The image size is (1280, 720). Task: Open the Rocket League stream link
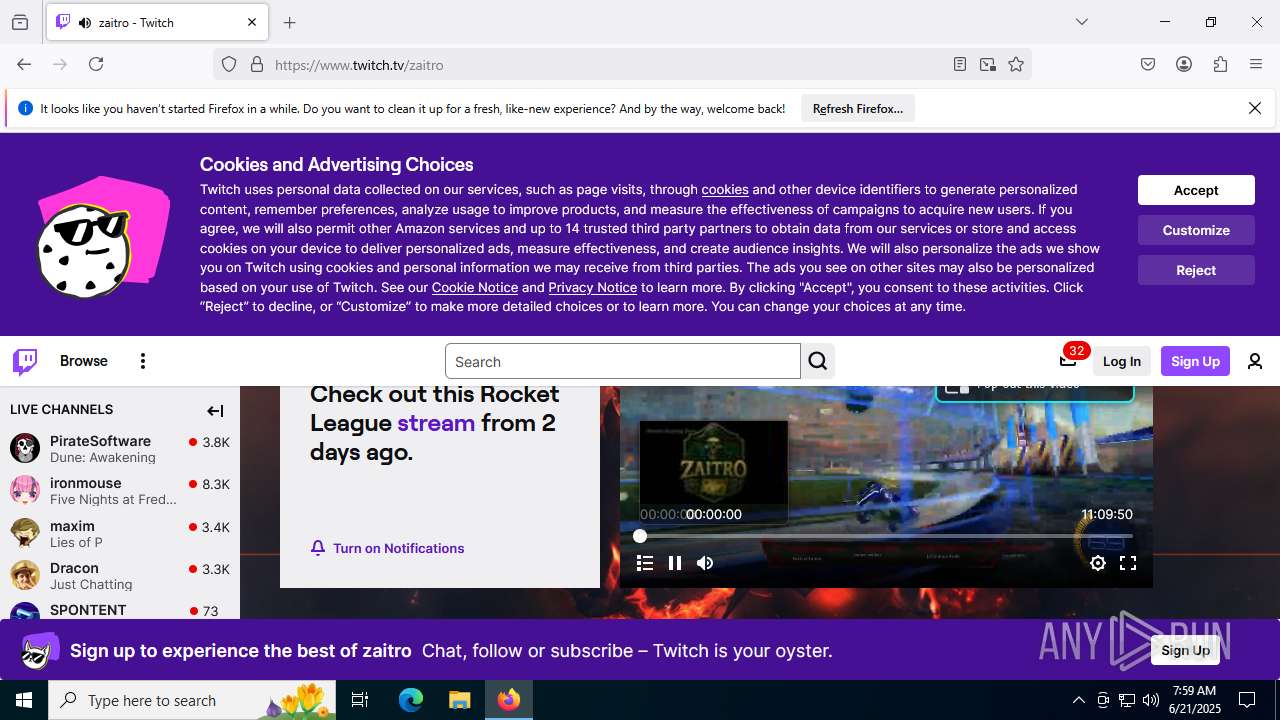436,422
